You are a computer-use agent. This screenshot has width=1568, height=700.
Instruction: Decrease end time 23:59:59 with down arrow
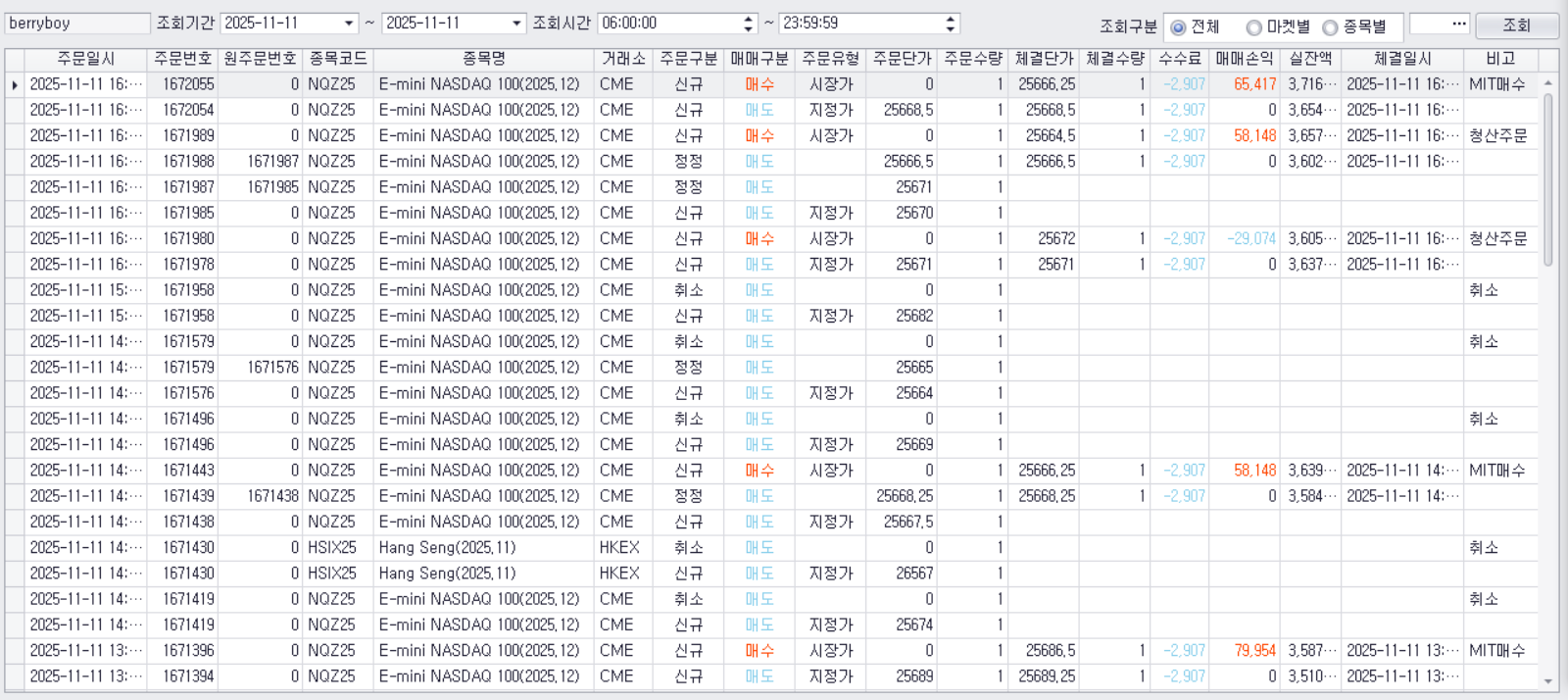tap(950, 28)
